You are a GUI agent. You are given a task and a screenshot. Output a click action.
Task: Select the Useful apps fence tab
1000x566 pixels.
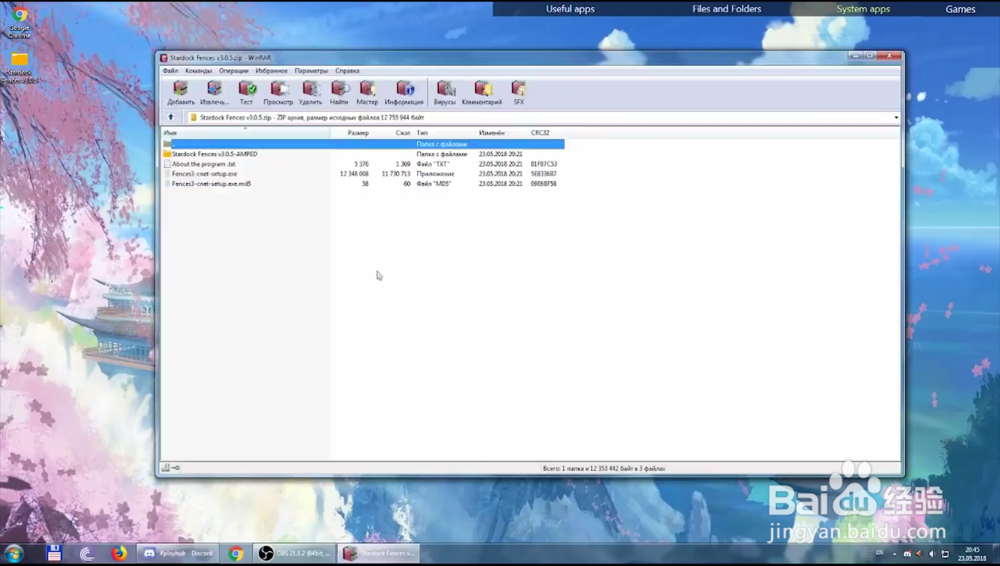point(570,9)
